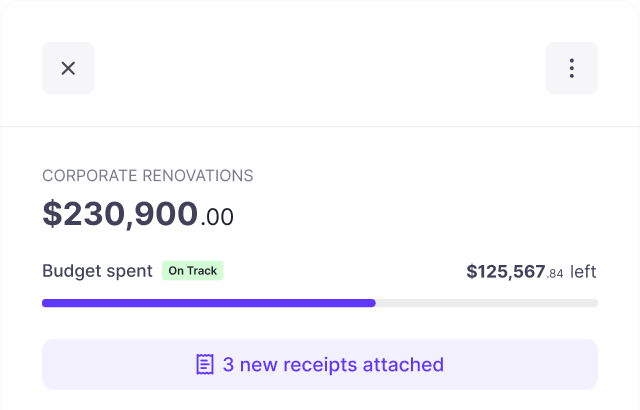Close the budget panel with the X icon
Screen dimensions: 640x410
pos(68,68)
